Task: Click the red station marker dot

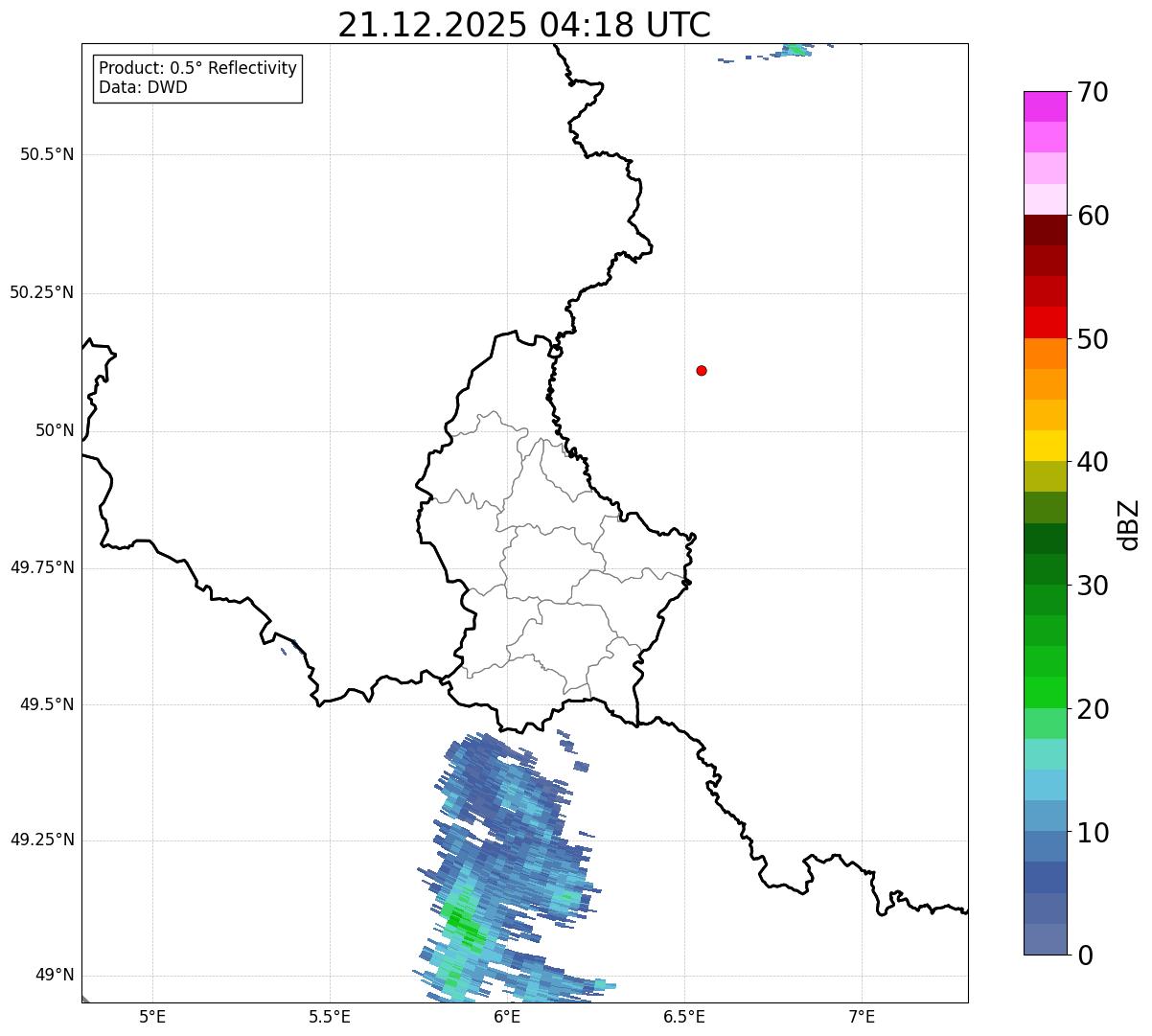Action: (702, 370)
